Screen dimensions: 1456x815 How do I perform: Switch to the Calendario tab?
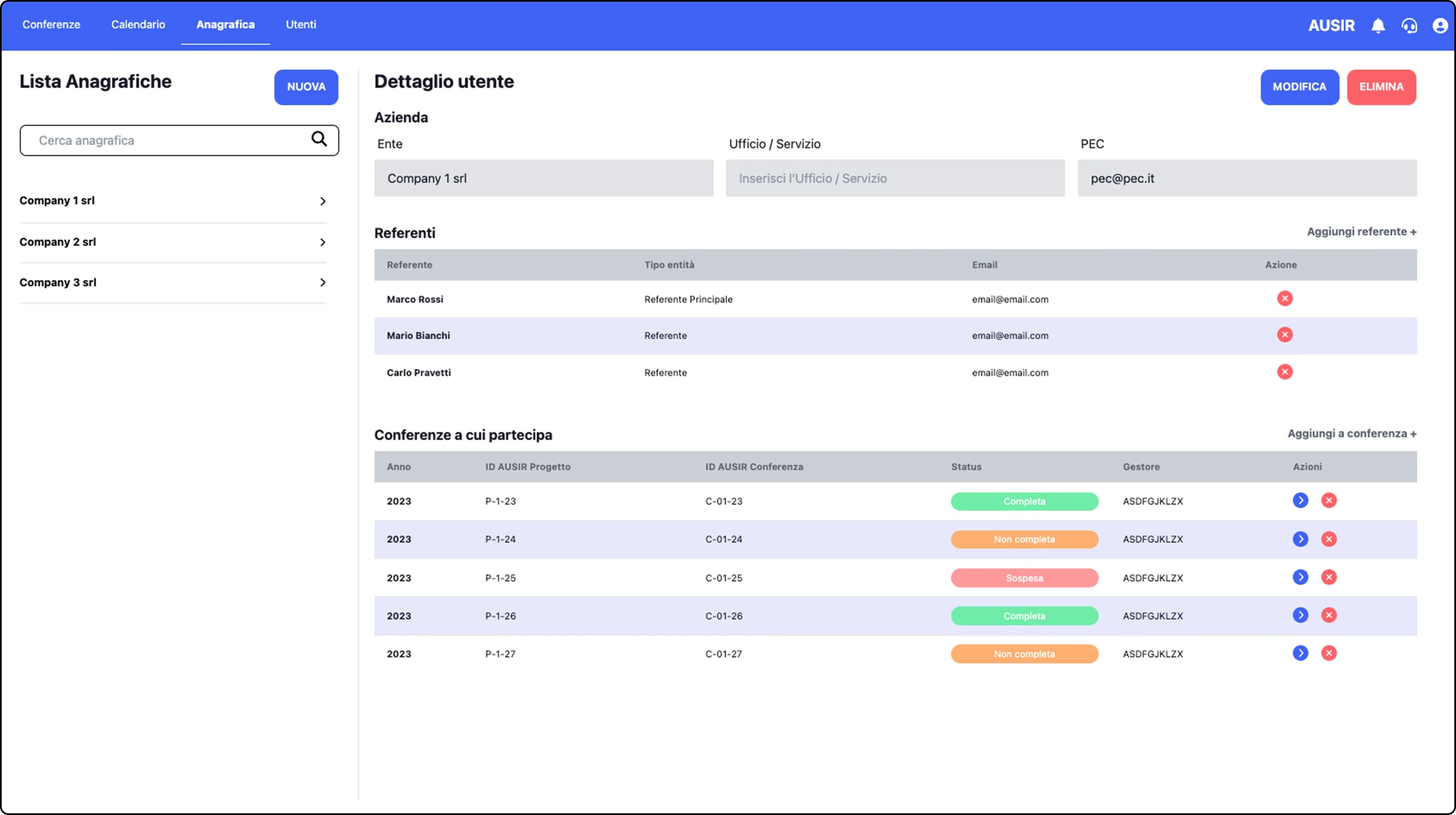tap(138, 24)
